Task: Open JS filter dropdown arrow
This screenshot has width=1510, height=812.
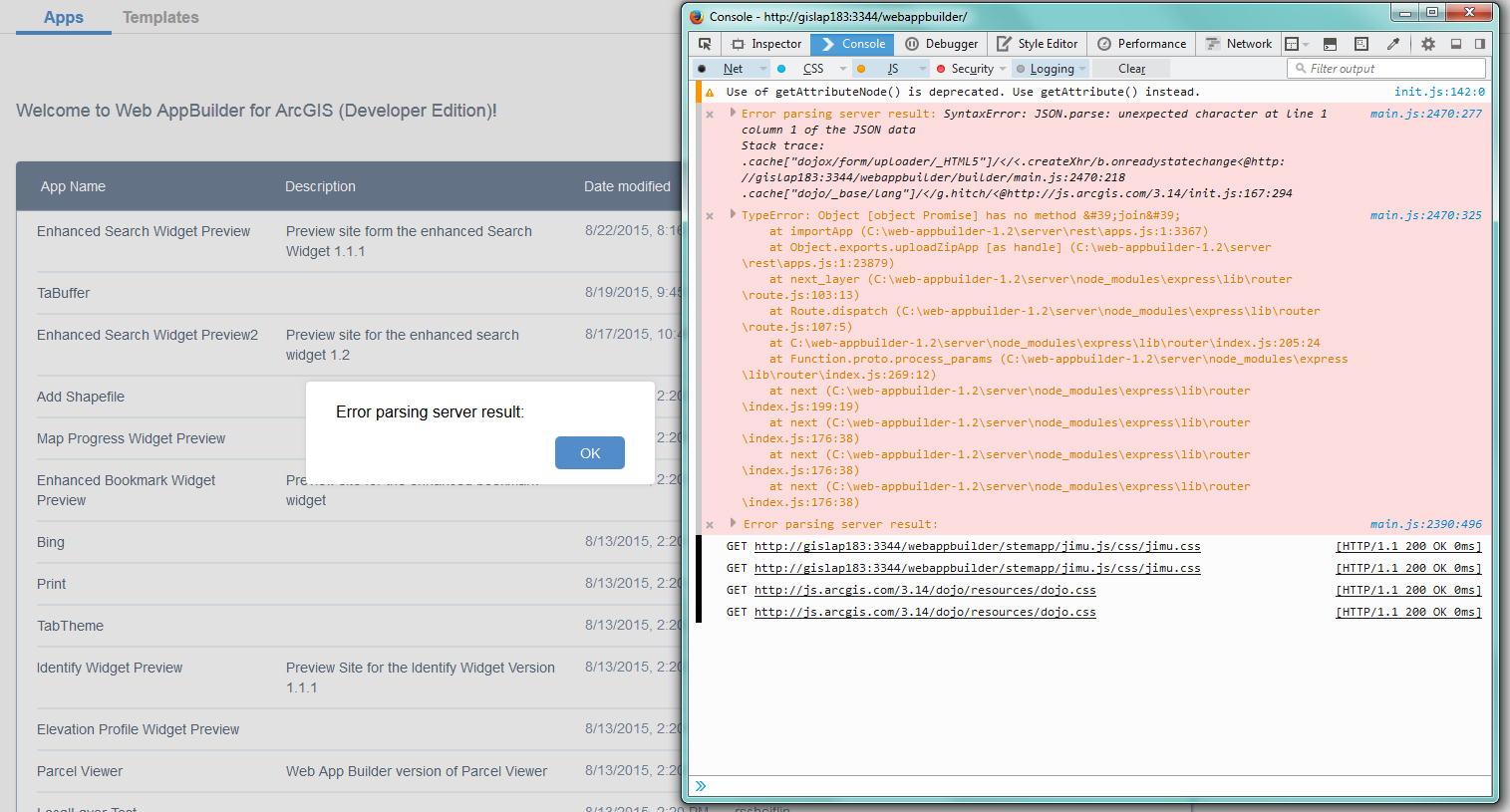Action: [923, 69]
